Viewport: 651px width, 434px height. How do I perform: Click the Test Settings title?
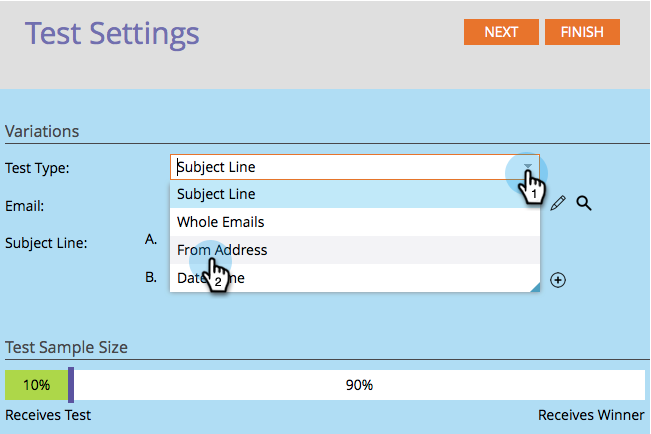[112, 33]
